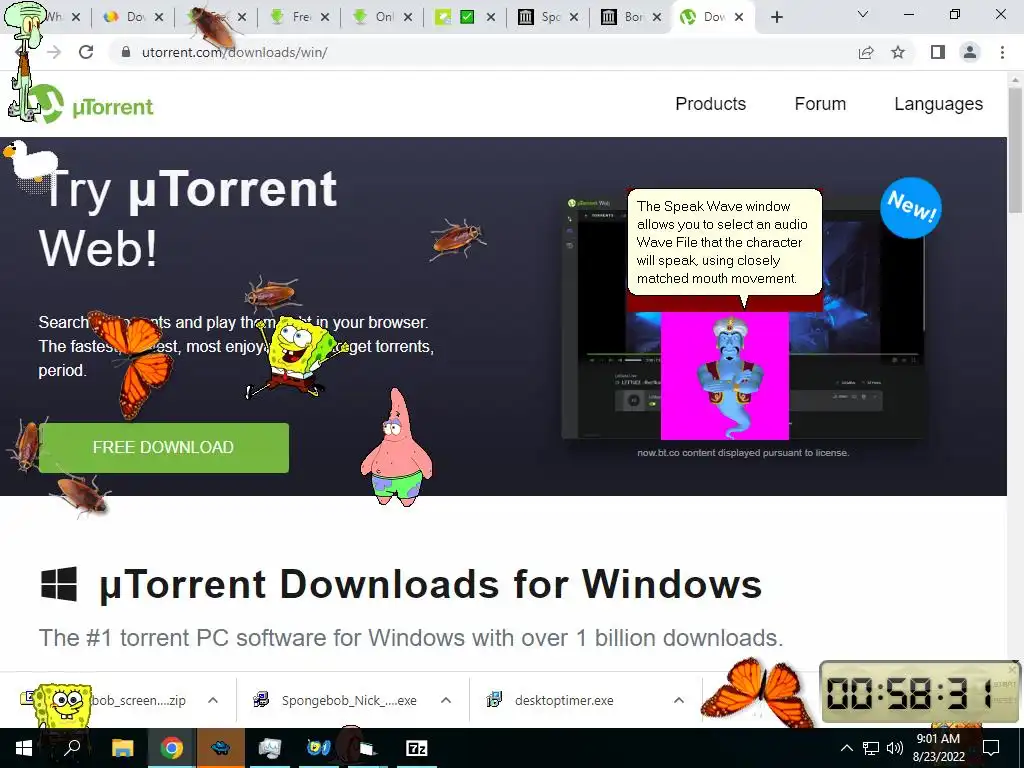This screenshot has height=768, width=1024.
Task: Click the jumping SpongeBob character
Action: click(x=297, y=356)
